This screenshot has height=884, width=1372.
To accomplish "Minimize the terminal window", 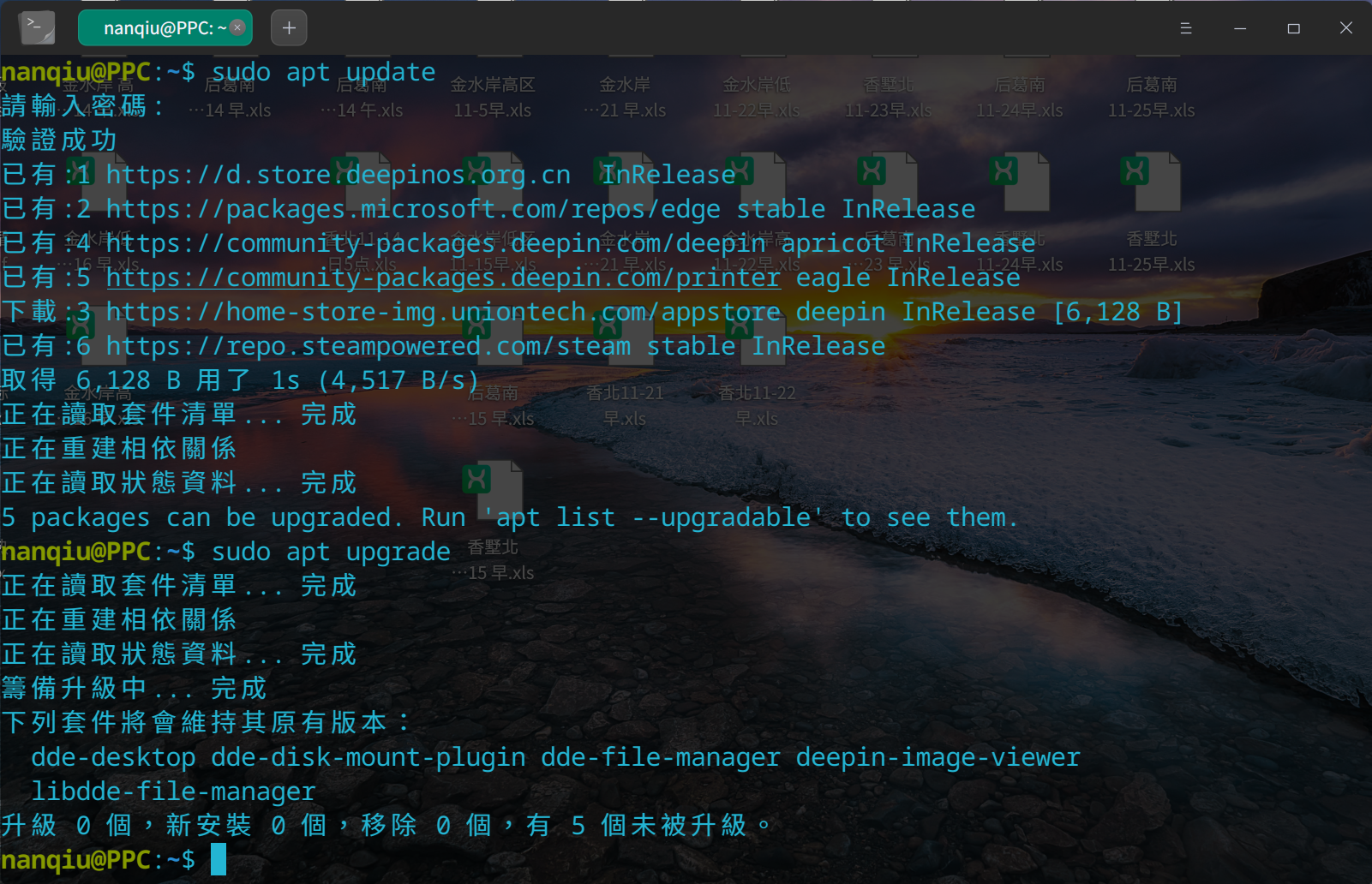I will point(1240,28).
